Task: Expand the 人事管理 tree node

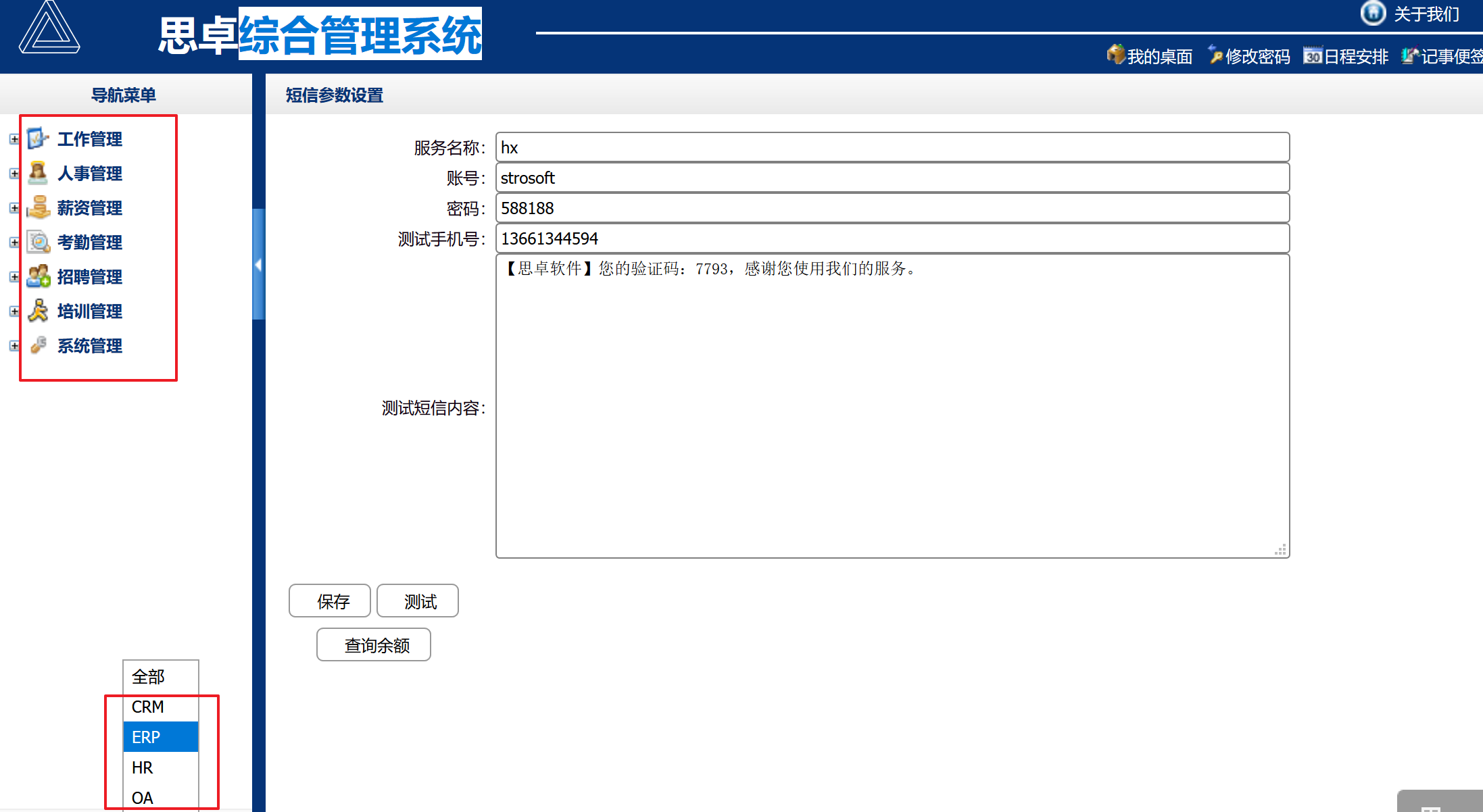Action: tap(14, 173)
